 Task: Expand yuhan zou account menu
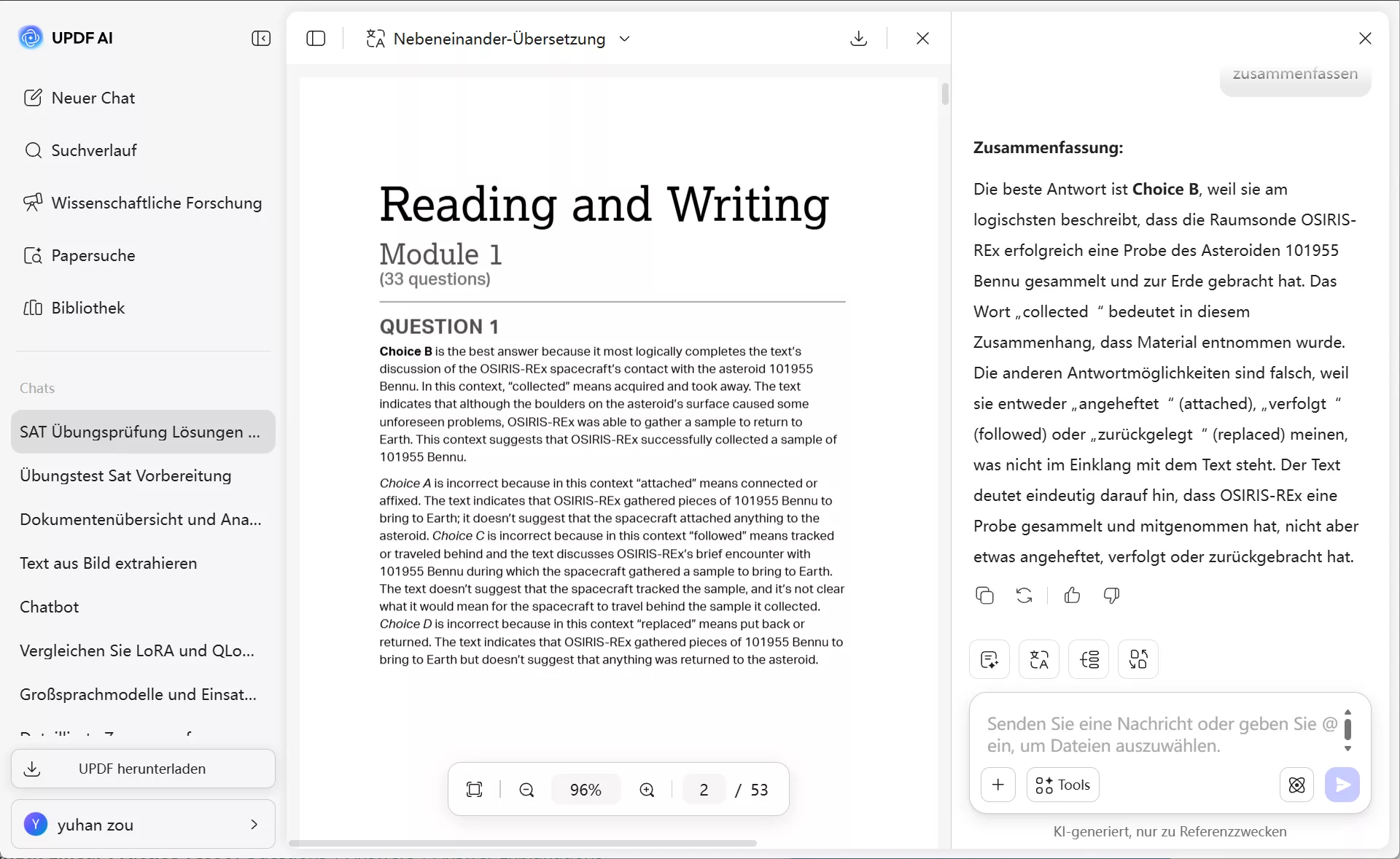point(254,824)
